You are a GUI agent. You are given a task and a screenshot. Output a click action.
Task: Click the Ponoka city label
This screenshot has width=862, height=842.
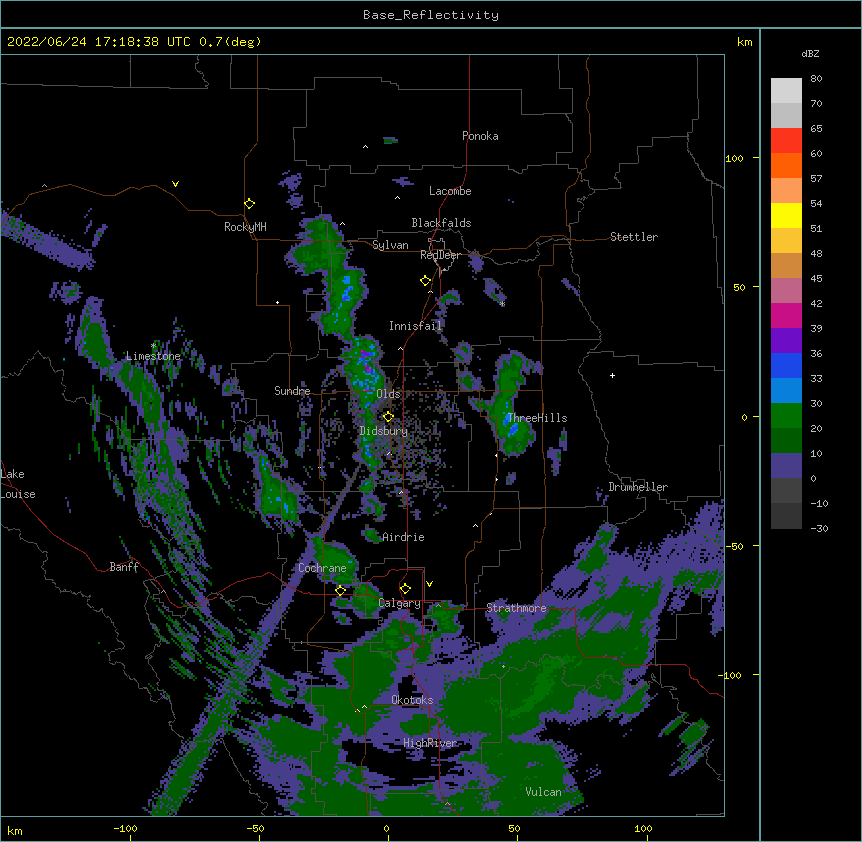click(480, 136)
